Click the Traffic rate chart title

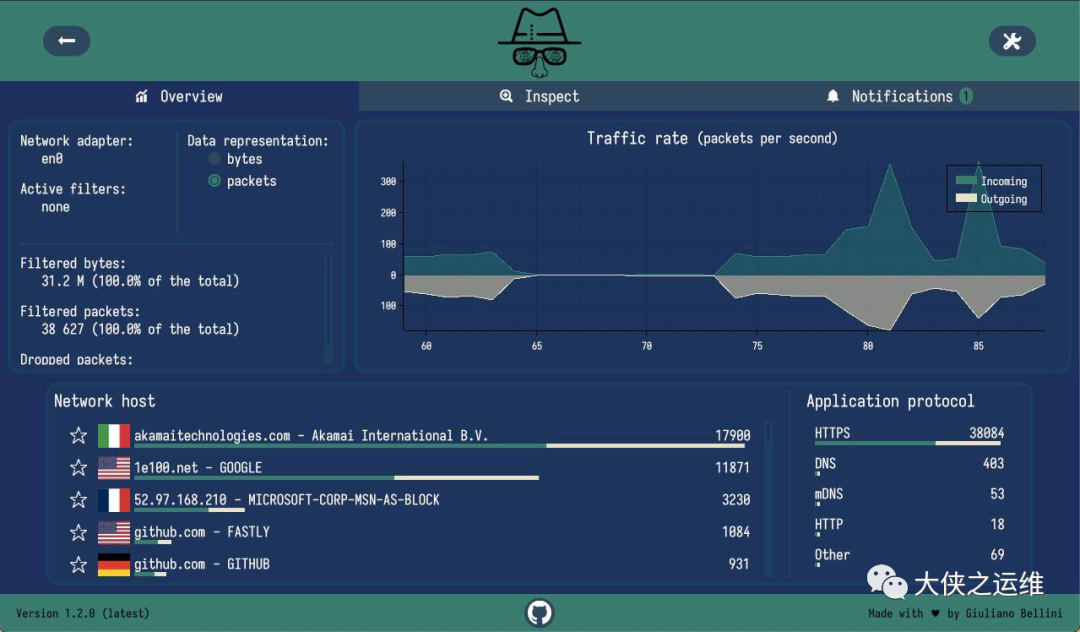tap(712, 138)
